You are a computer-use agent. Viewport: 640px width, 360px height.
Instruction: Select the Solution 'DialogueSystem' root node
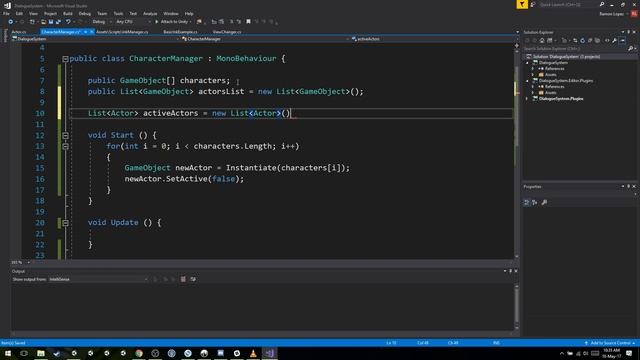(x=566, y=57)
